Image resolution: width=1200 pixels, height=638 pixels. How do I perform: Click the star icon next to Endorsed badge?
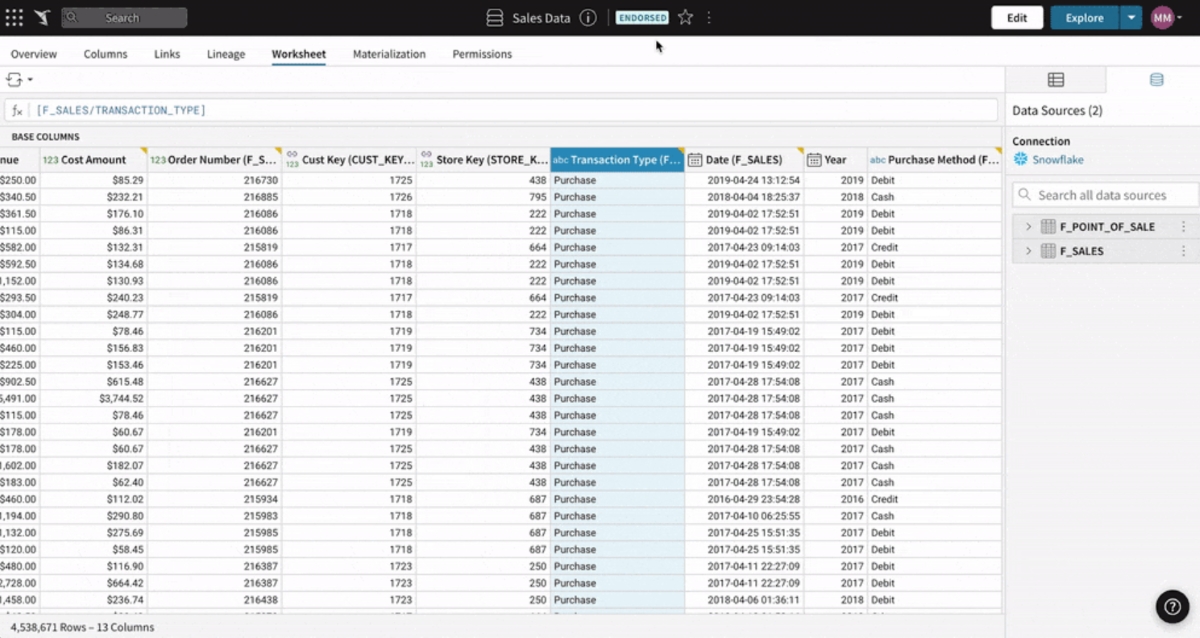[684, 16]
